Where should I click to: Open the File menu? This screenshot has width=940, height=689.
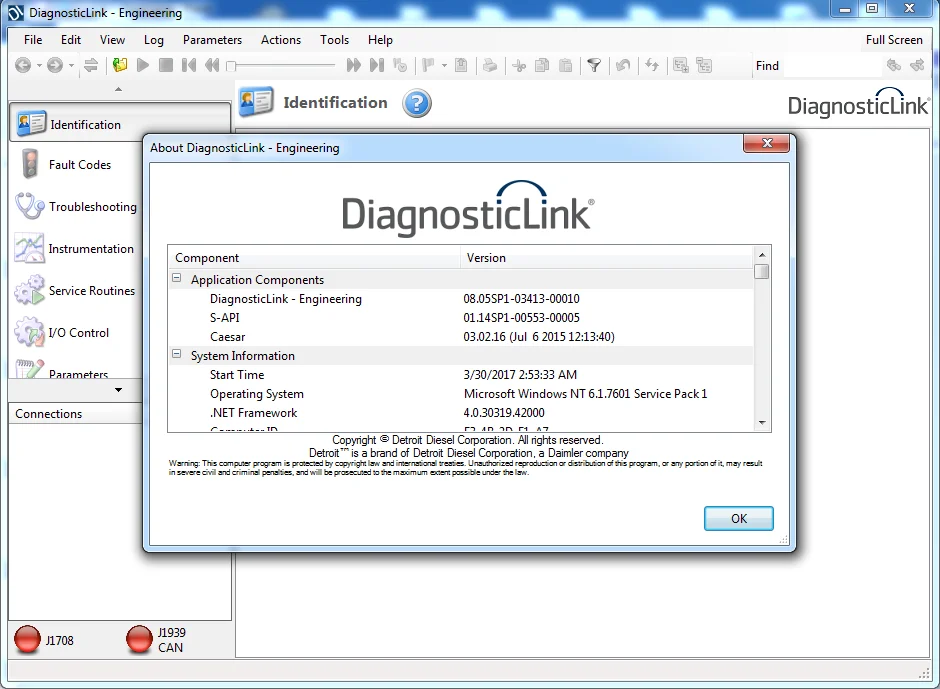tap(33, 40)
